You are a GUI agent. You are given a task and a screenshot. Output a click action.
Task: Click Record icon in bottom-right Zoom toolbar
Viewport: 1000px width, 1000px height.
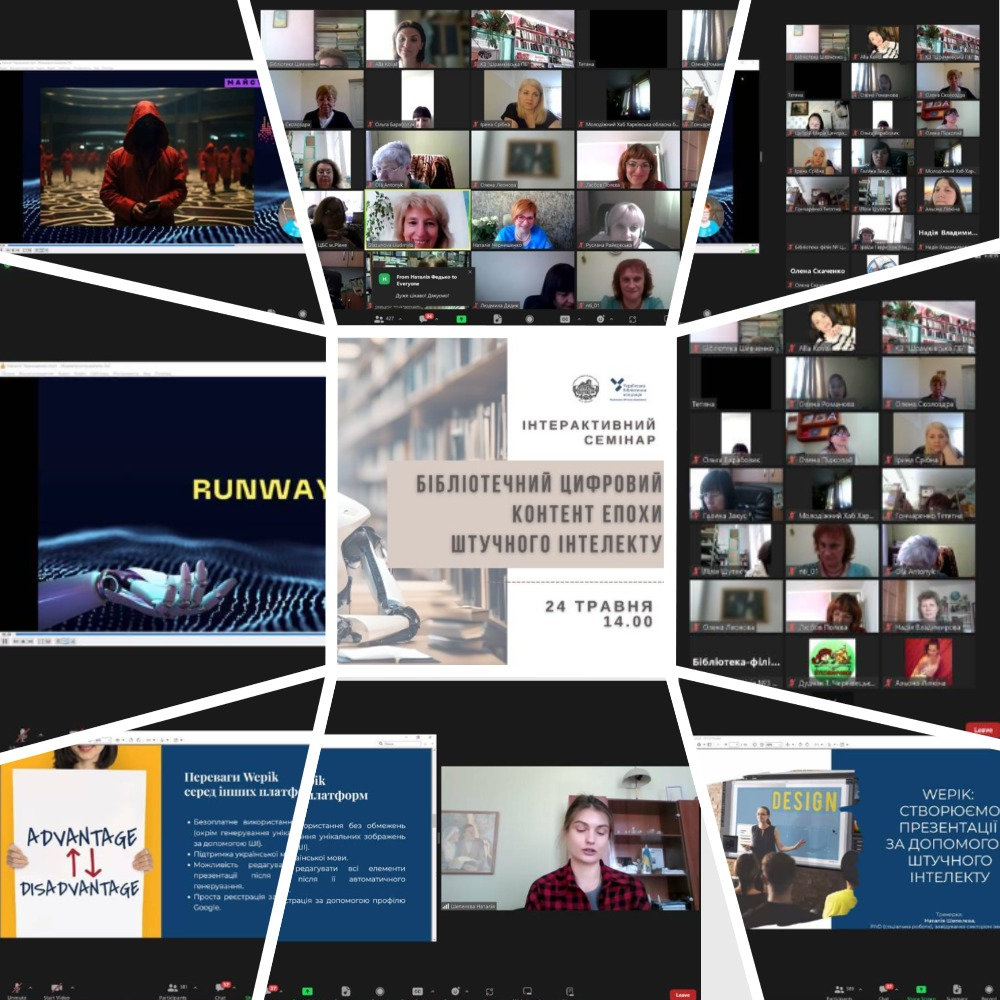click(990, 989)
